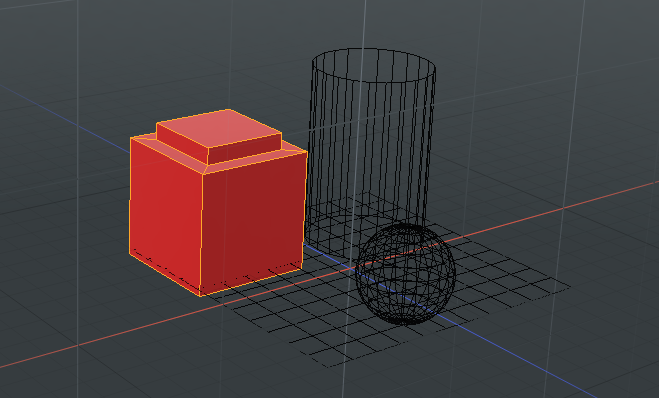659x398 pixels.
Task: Click the cylinder's top elliptical cap
Action: (374, 65)
